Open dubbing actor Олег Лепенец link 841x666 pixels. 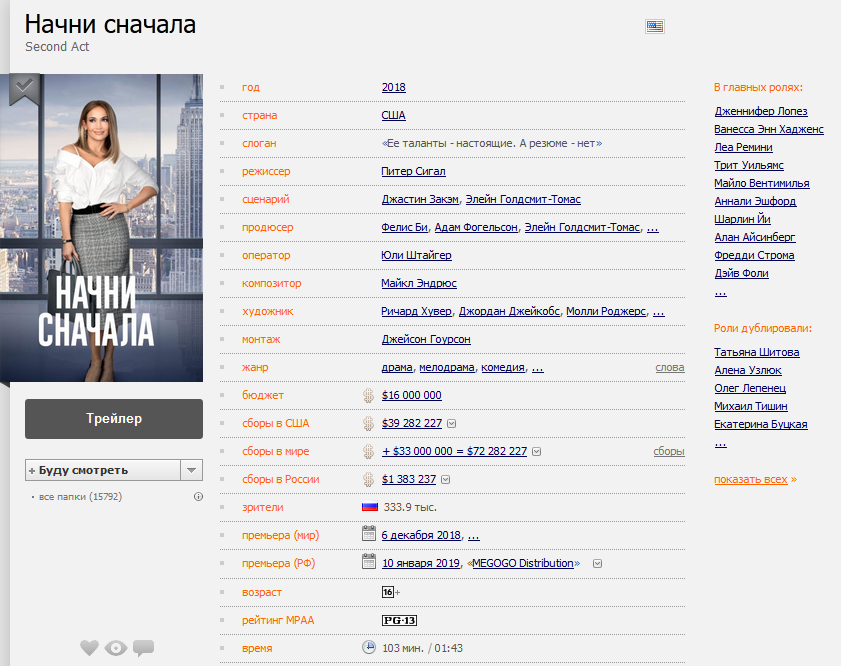750,388
